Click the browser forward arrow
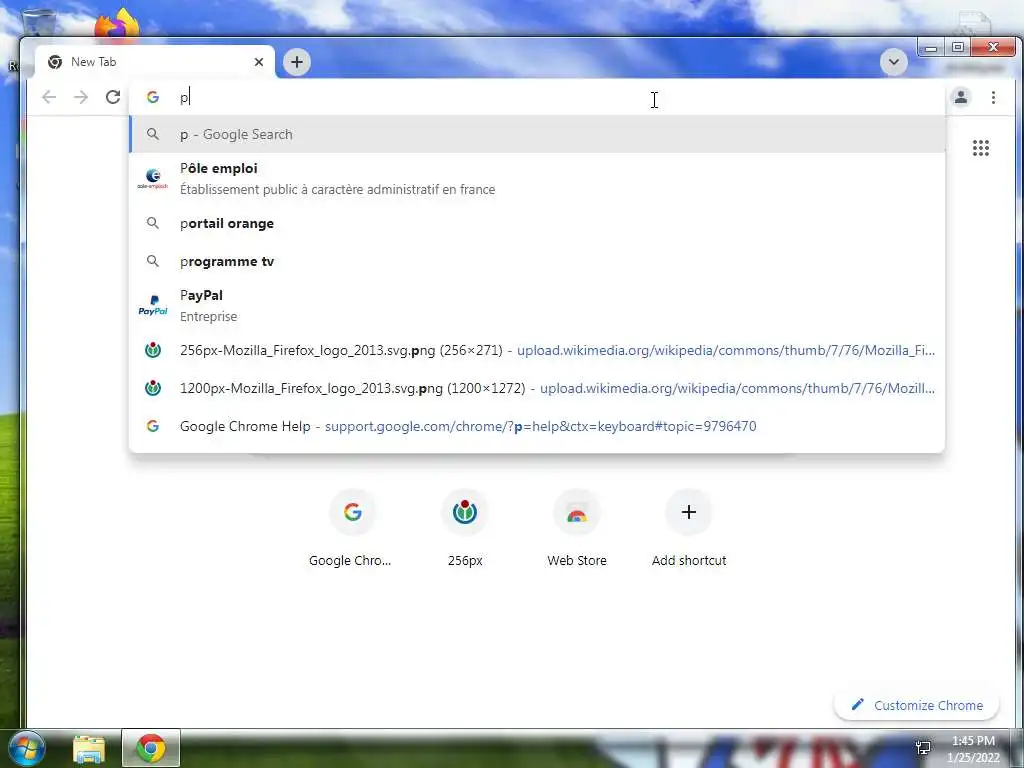This screenshot has height=768, width=1024. tap(81, 97)
